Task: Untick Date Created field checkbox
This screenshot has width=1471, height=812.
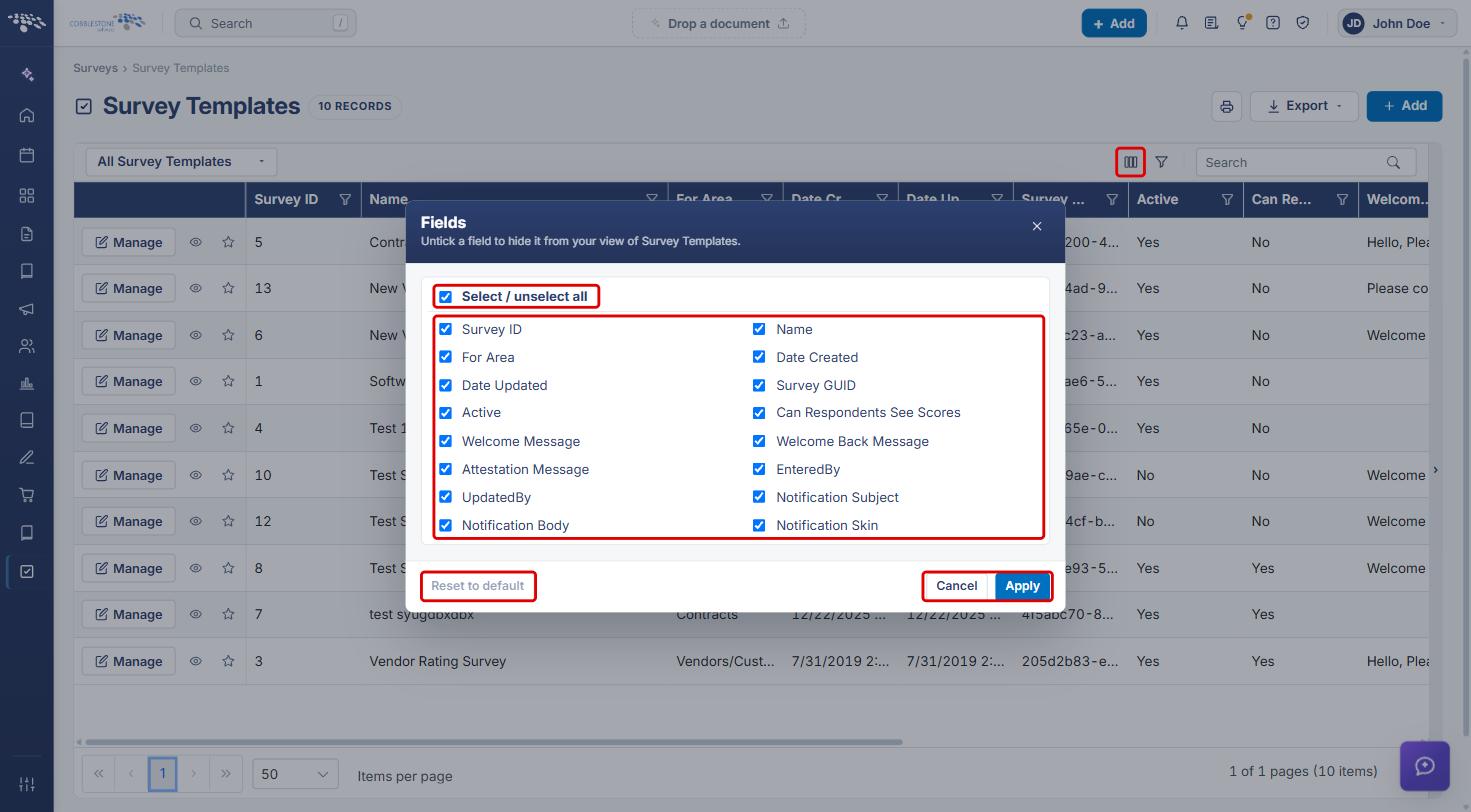Action: [759, 357]
